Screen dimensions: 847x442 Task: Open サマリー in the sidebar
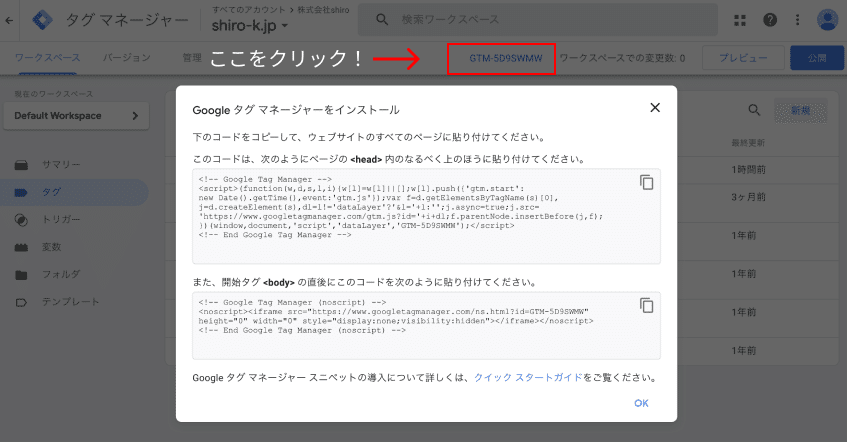[x=61, y=164]
